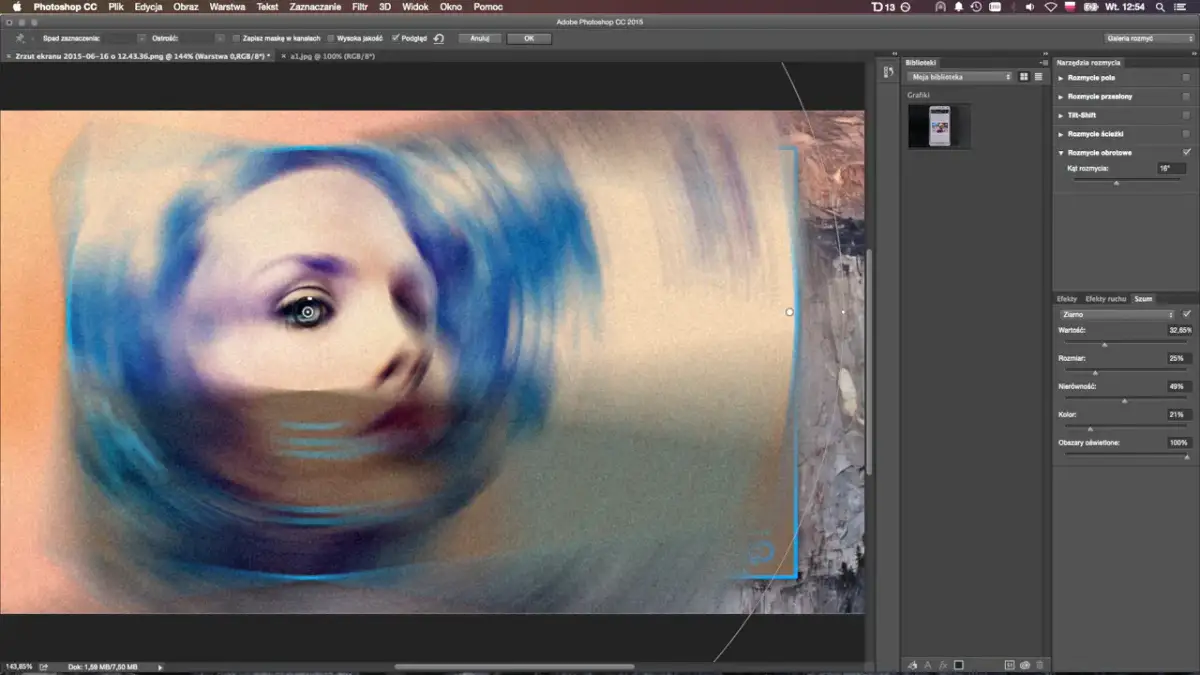This screenshot has width=1200, height=675.
Task: Click the reset arrow icon in options bar
Action: pyautogui.click(x=437, y=38)
